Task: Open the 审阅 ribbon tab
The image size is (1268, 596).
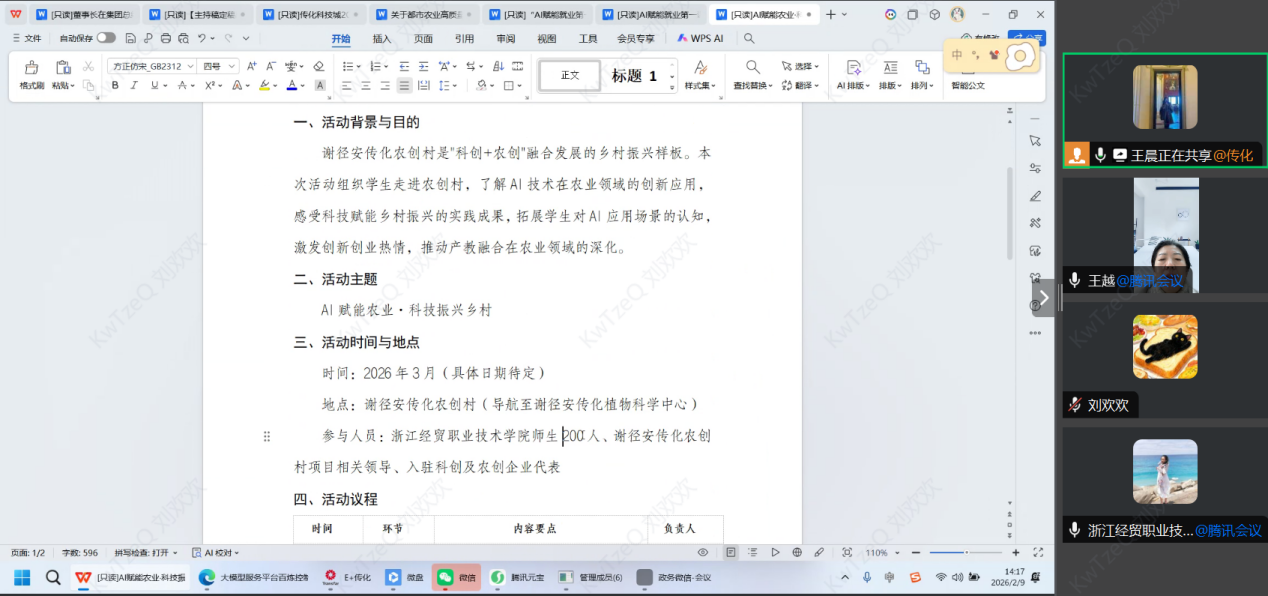Action: click(505, 38)
